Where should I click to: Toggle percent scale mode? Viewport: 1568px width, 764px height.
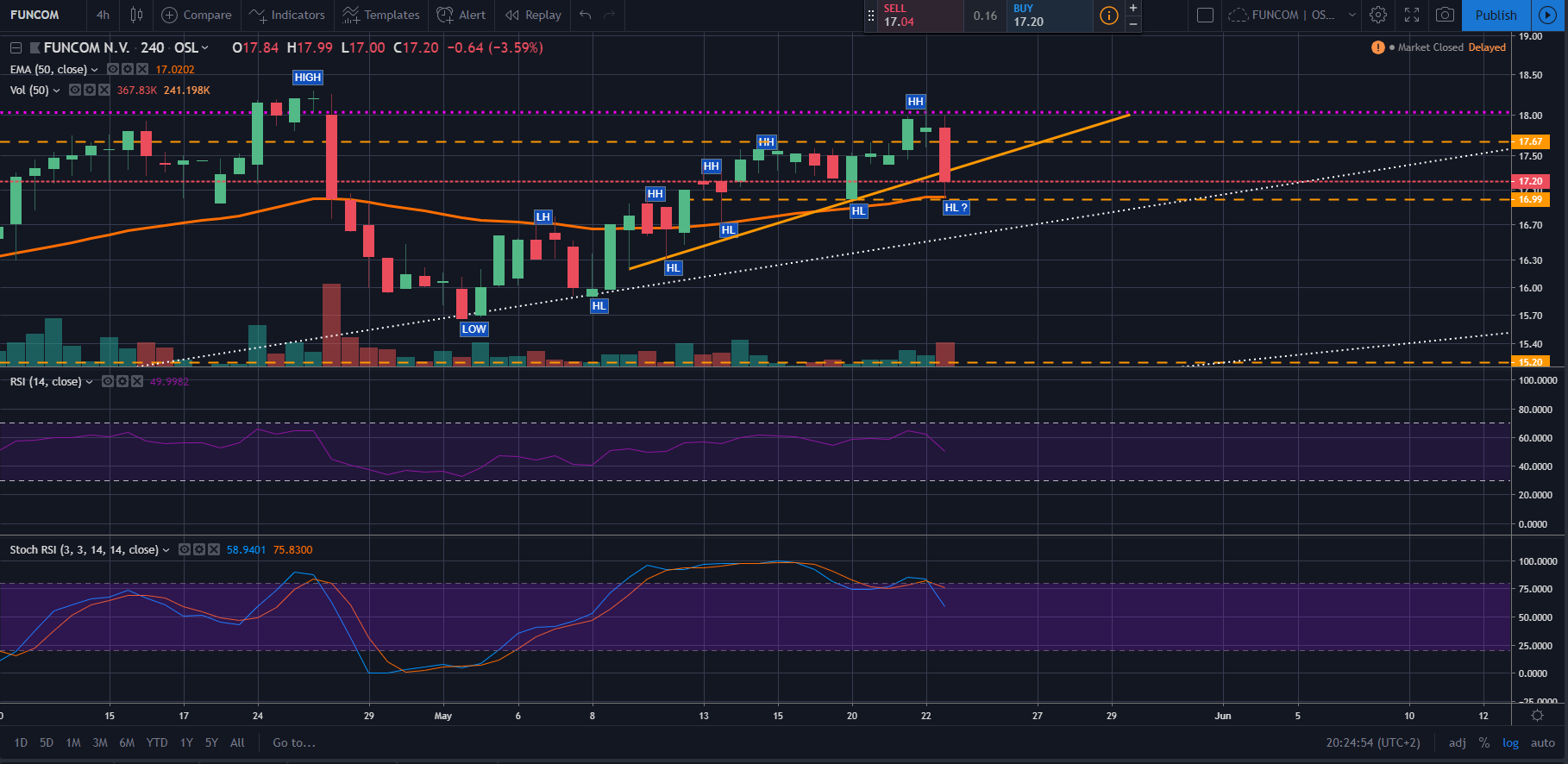point(1483,742)
